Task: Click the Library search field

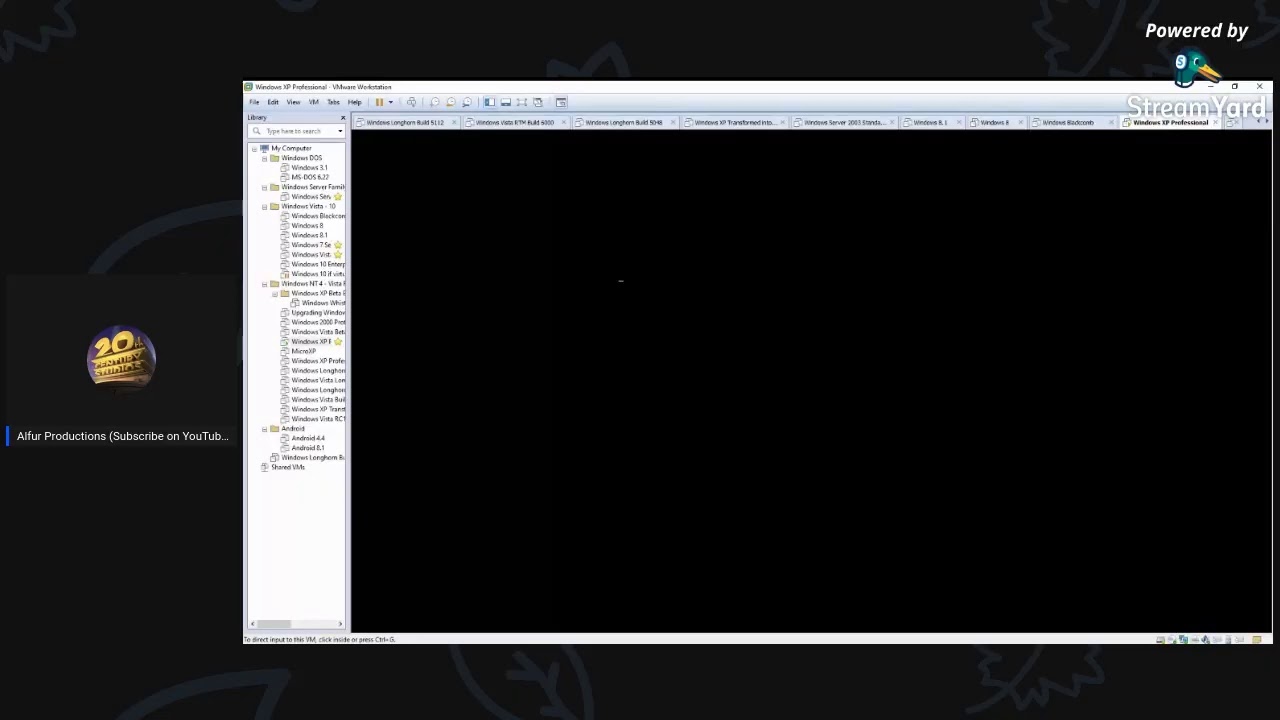Action: click(x=297, y=131)
